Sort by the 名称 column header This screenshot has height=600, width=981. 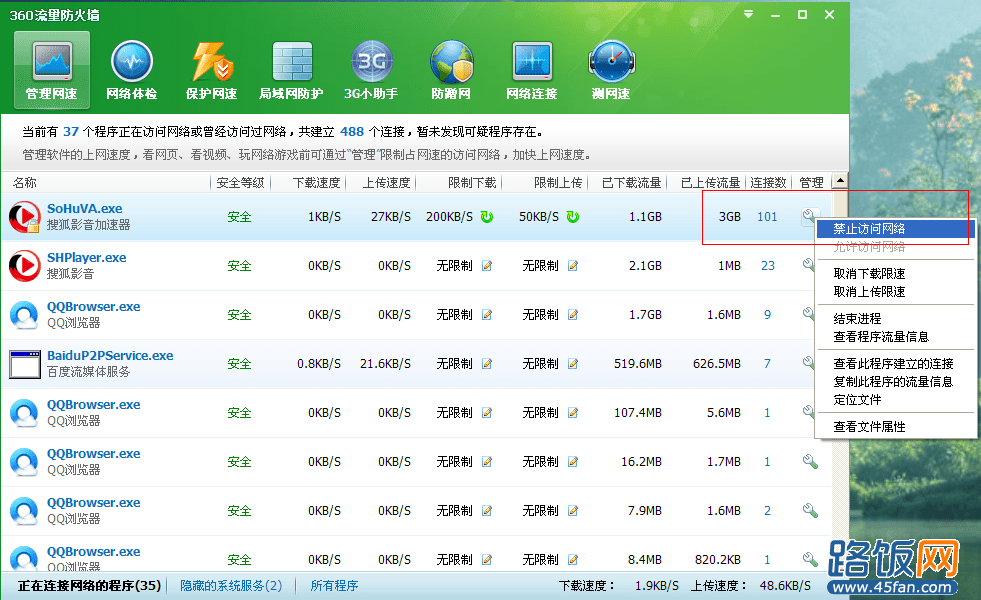click(x=25, y=183)
